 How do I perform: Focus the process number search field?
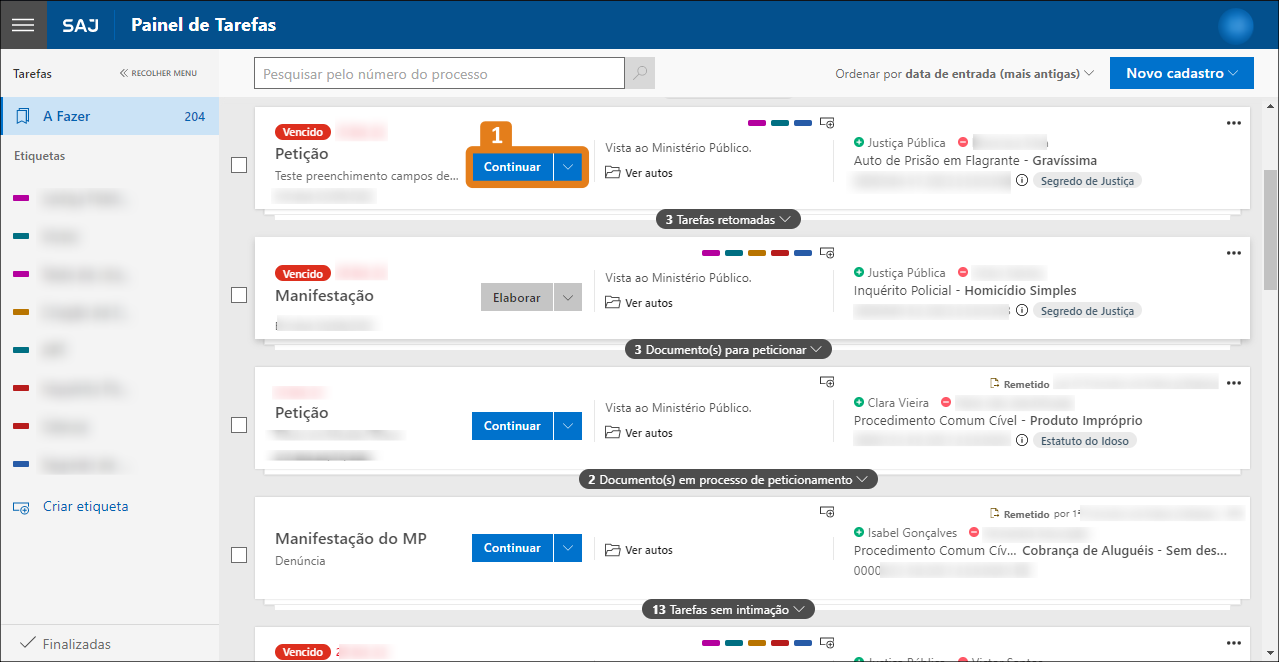[x=440, y=74]
